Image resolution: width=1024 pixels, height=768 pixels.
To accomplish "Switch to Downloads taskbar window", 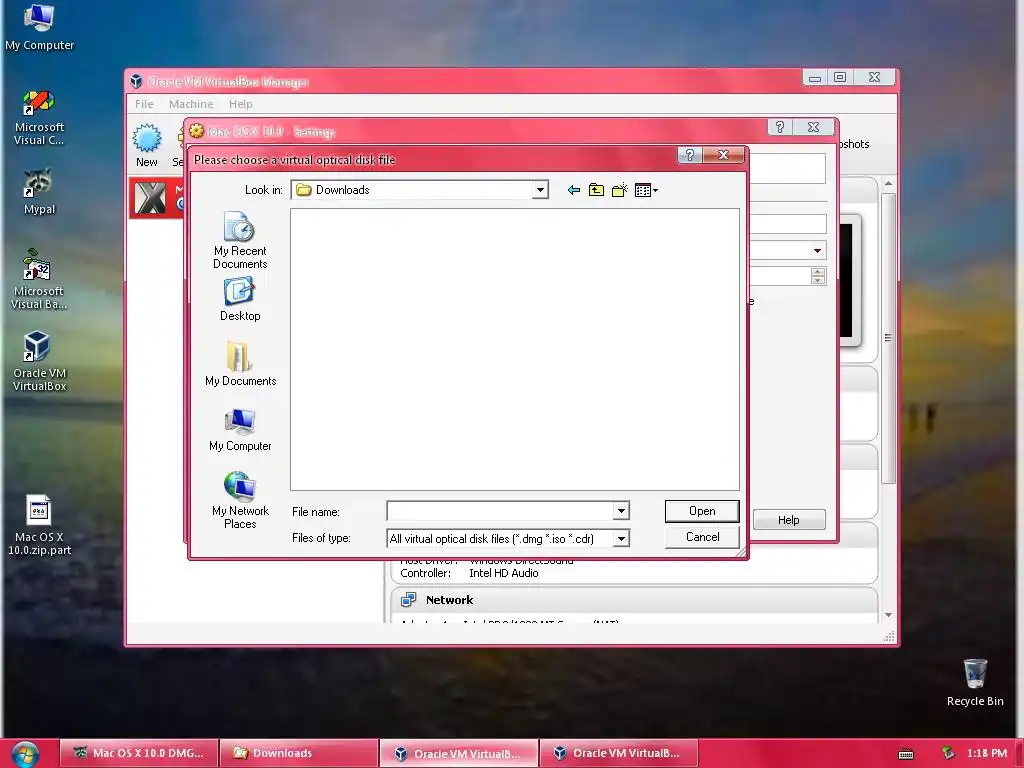I will 299,753.
